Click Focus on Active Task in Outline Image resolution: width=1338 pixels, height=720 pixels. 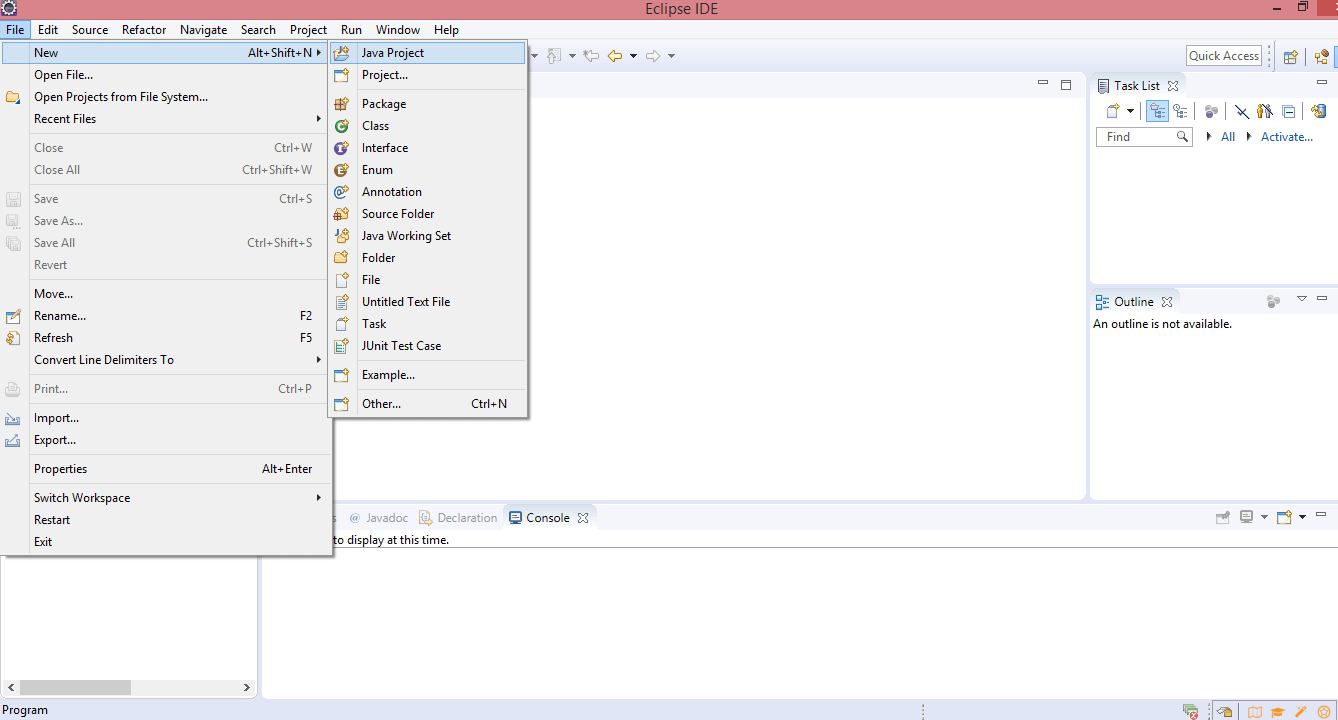pyautogui.click(x=1273, y=301)
